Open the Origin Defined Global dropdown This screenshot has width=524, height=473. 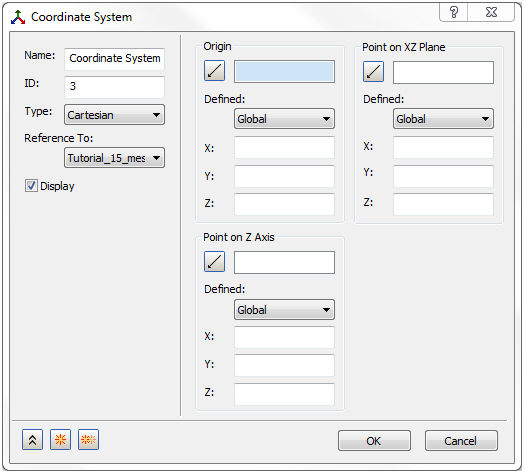click(284, 119)
